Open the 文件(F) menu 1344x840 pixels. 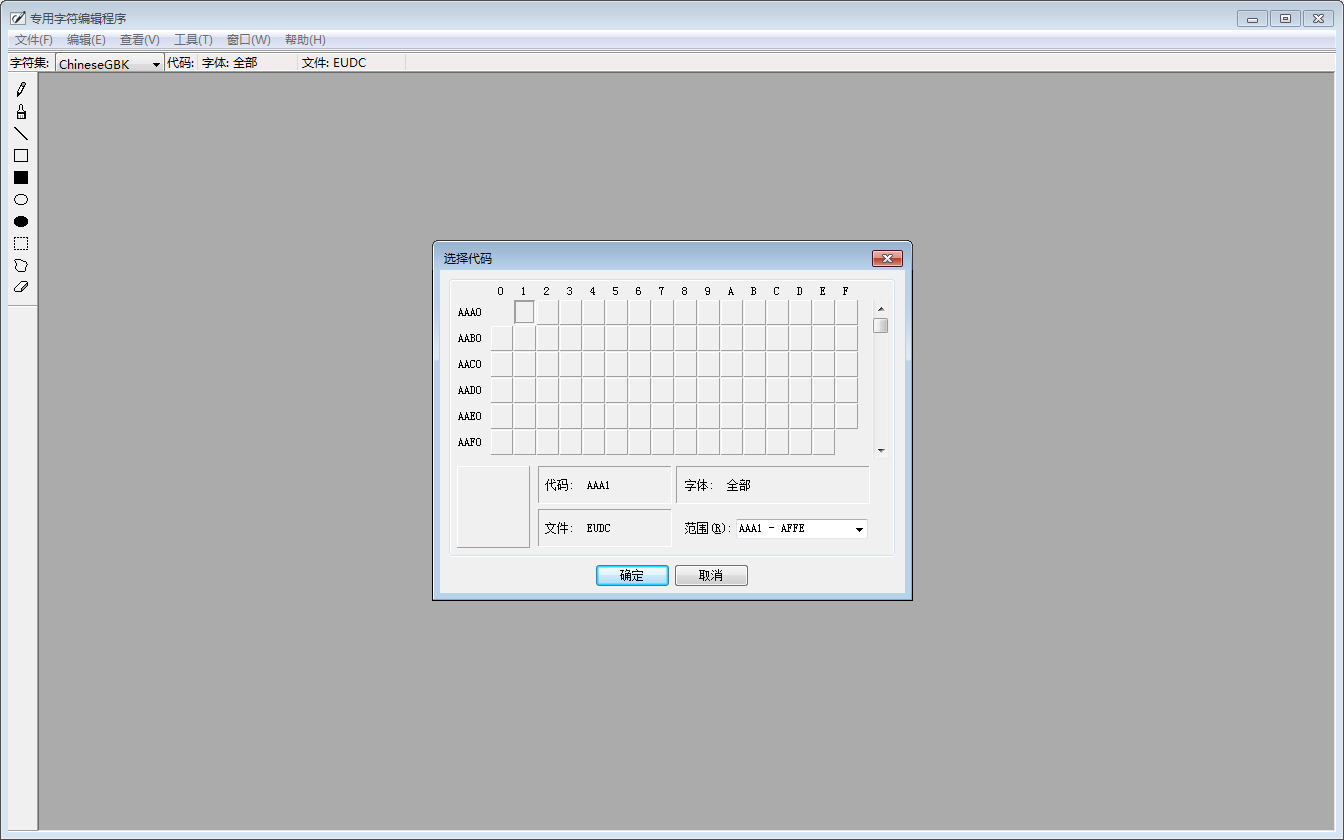34,40
